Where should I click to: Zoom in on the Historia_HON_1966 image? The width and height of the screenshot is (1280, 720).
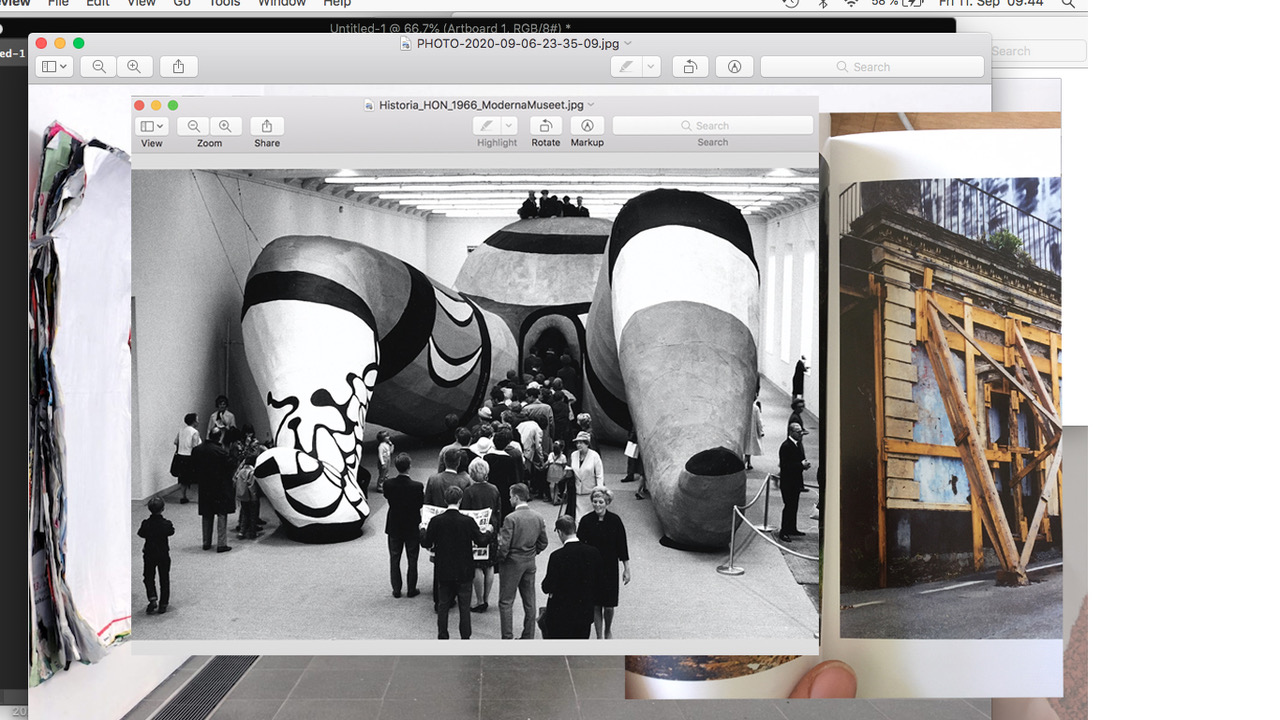(225, 126)
